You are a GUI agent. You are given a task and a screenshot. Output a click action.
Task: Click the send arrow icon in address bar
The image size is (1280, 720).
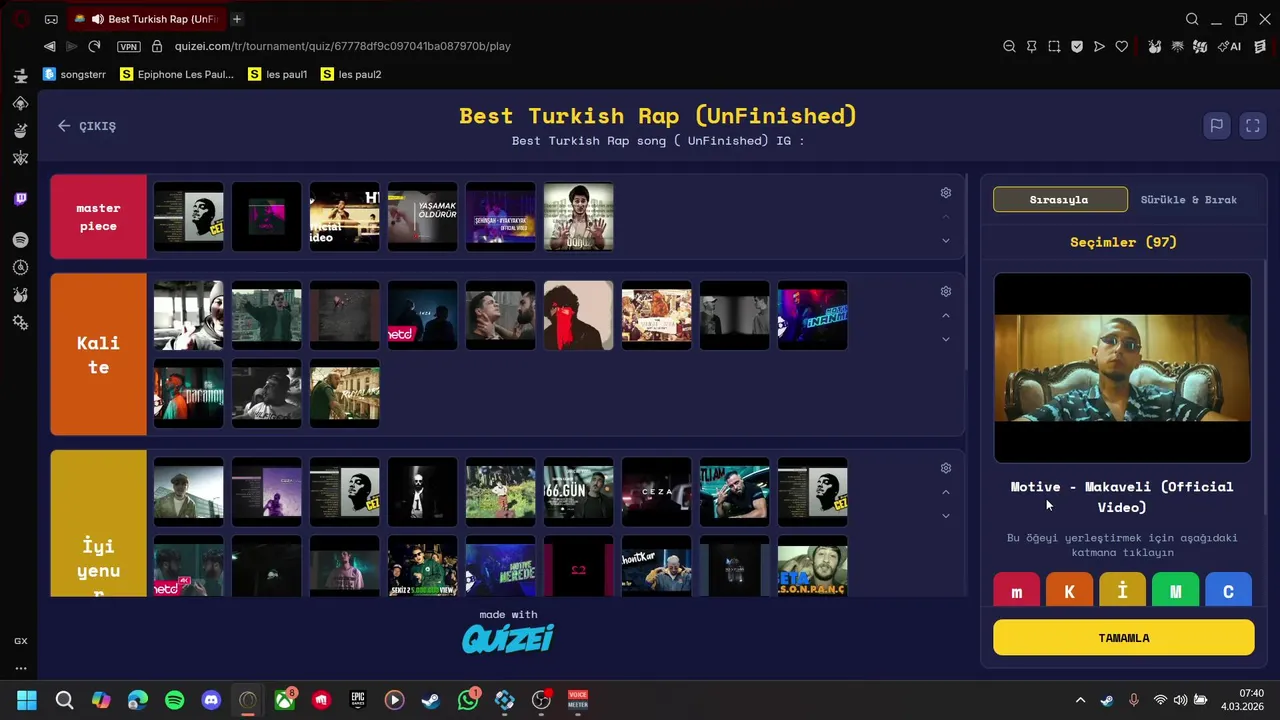1099,46
